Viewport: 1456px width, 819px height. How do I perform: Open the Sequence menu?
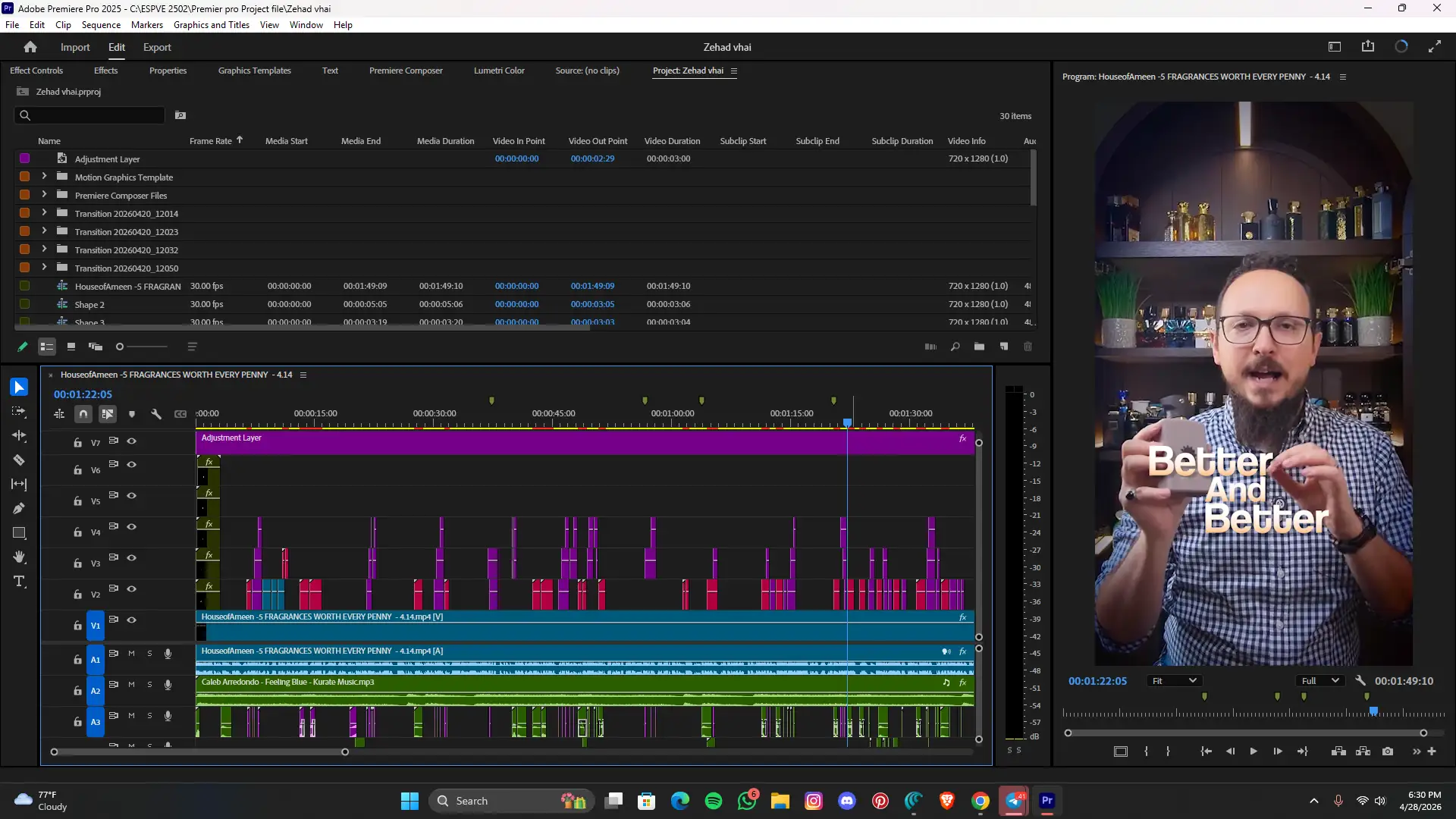(x=101, y=25)
